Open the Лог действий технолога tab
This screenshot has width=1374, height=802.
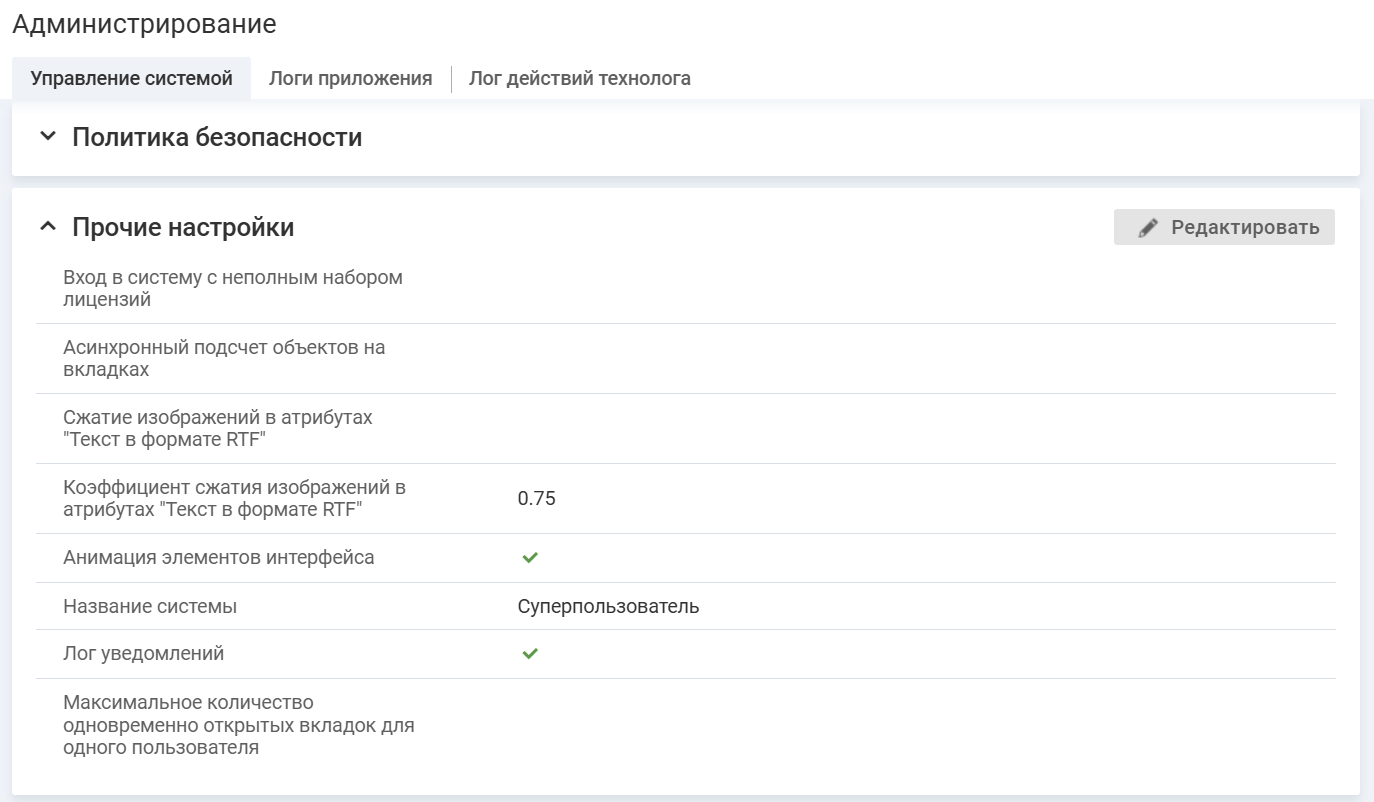[579, 78]
